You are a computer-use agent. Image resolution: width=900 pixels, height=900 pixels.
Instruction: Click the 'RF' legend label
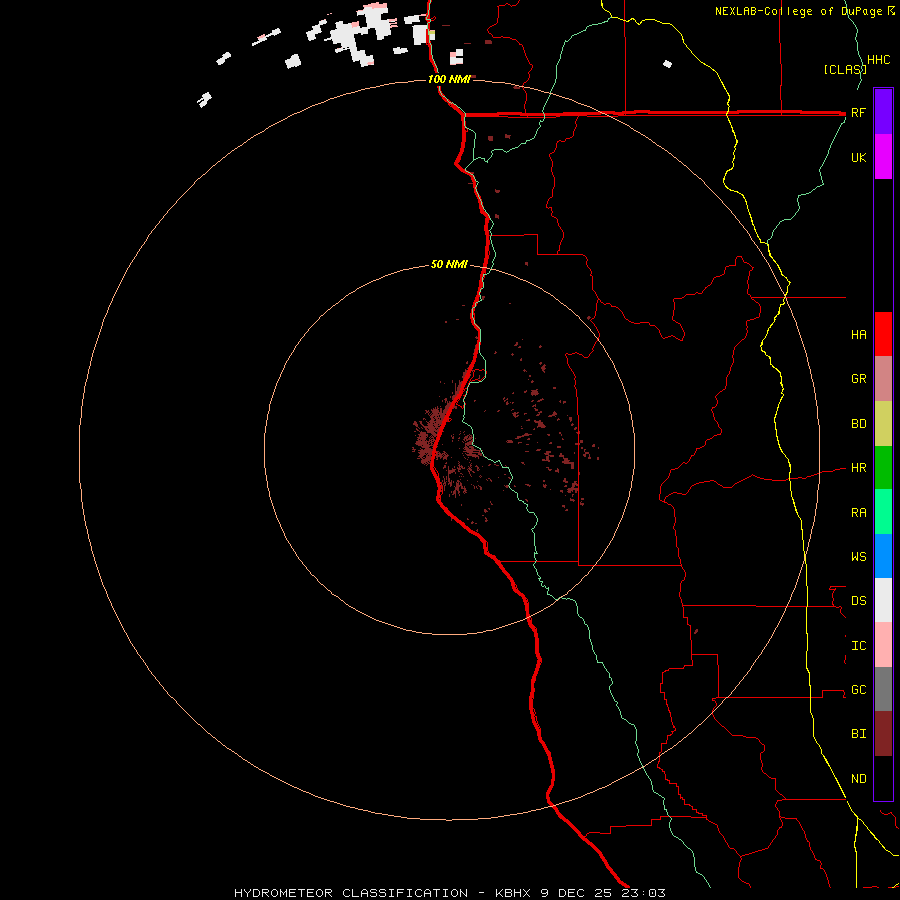859,112
